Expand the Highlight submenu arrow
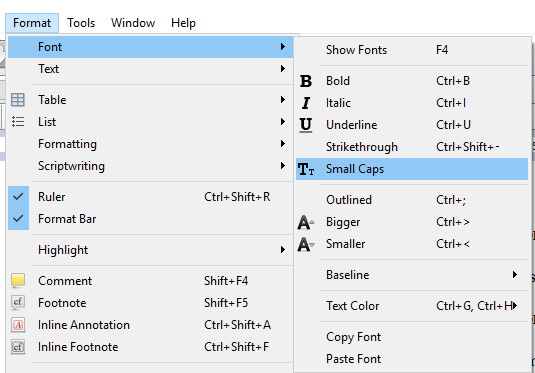535x373 pixels. point(283,250)
